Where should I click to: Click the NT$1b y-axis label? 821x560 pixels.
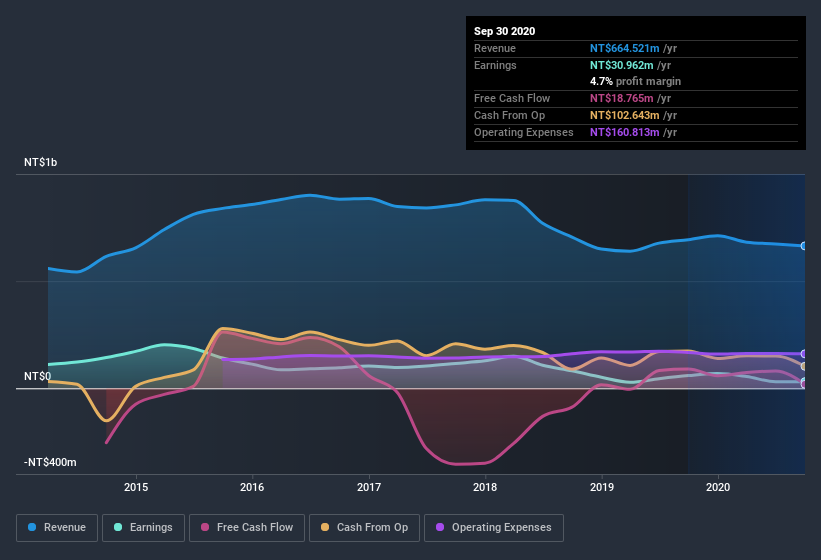point(40,162)
